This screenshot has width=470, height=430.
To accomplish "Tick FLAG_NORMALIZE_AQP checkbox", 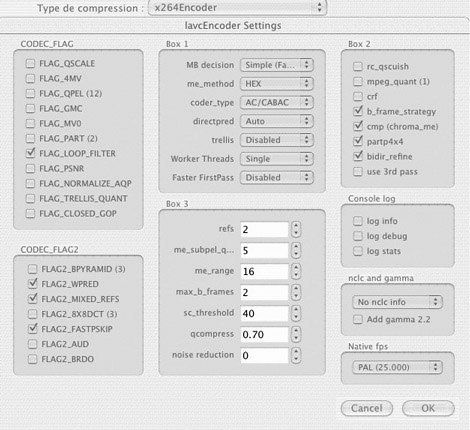I will tap(30, 183).
